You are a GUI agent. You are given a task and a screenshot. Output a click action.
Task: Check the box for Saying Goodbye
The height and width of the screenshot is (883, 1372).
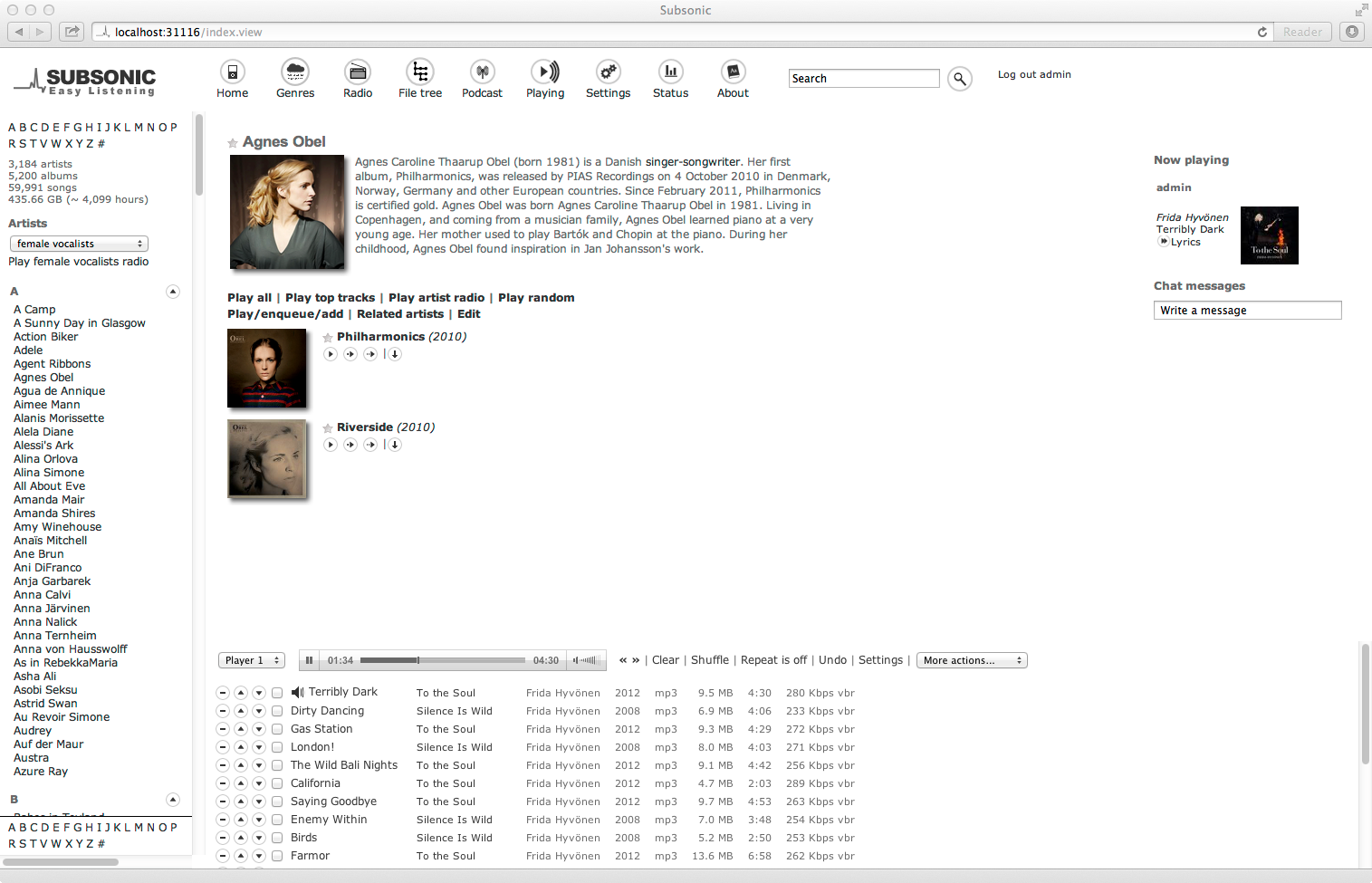click(277, 801)
